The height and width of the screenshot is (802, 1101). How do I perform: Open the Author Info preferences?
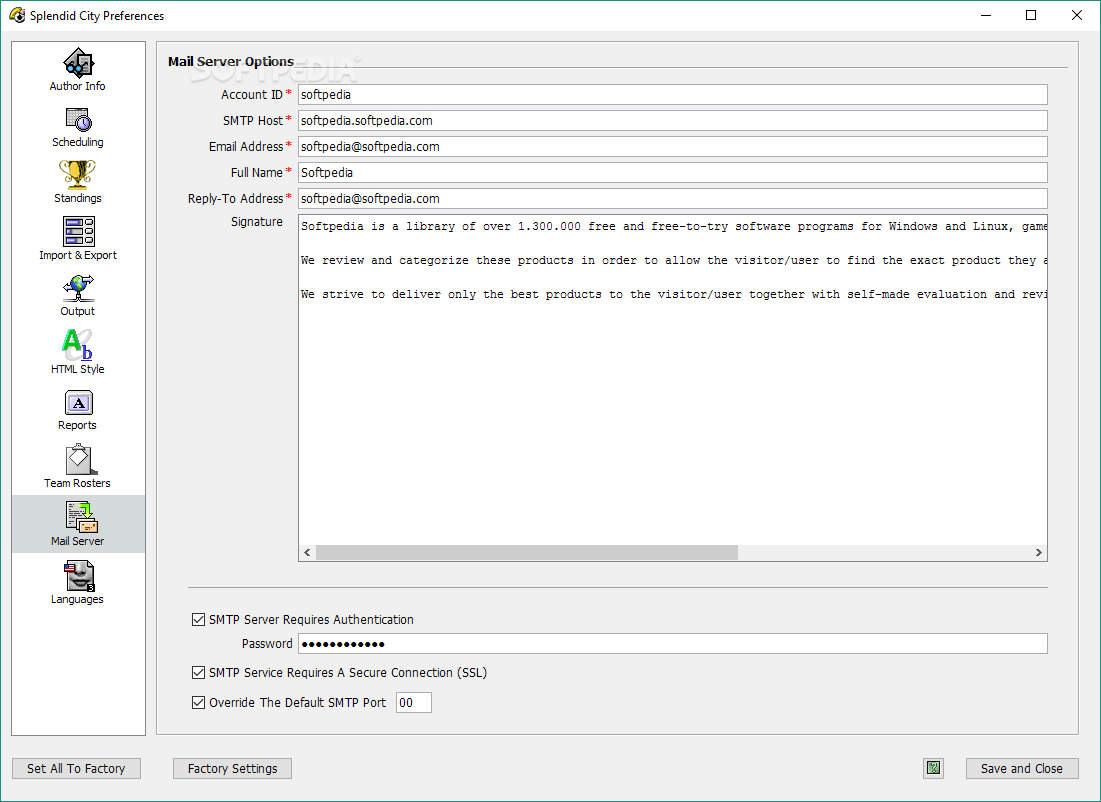(x=77, y=70)
